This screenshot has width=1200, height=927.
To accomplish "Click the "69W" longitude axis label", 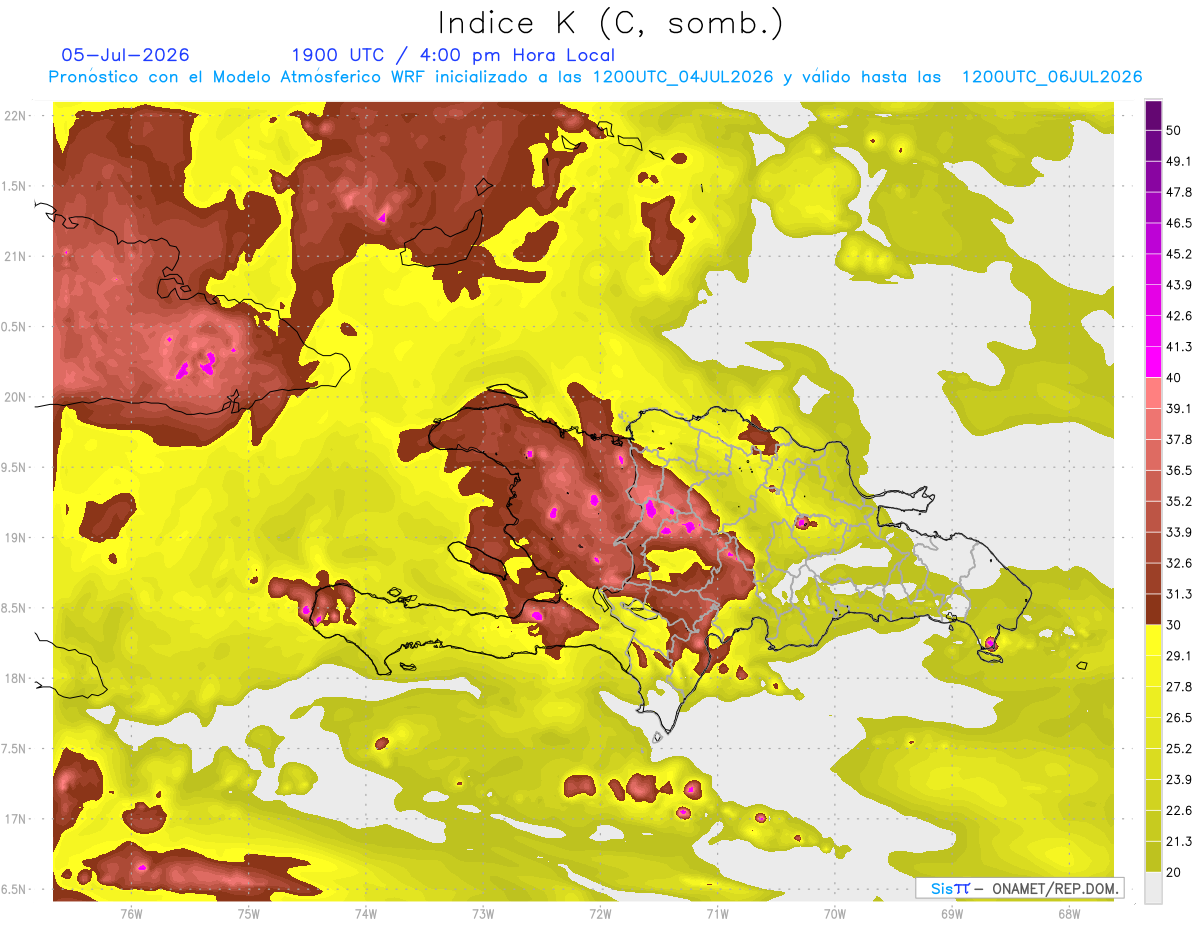I will 952,914.
